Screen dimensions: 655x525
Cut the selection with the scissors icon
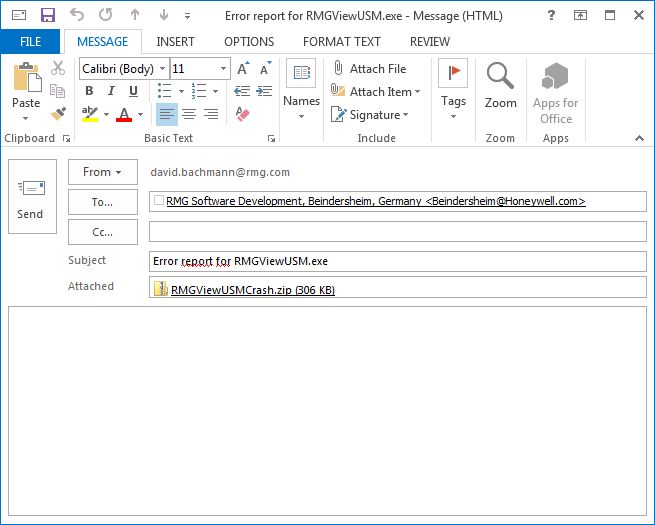pyautogui.click(x=58, y=68)
